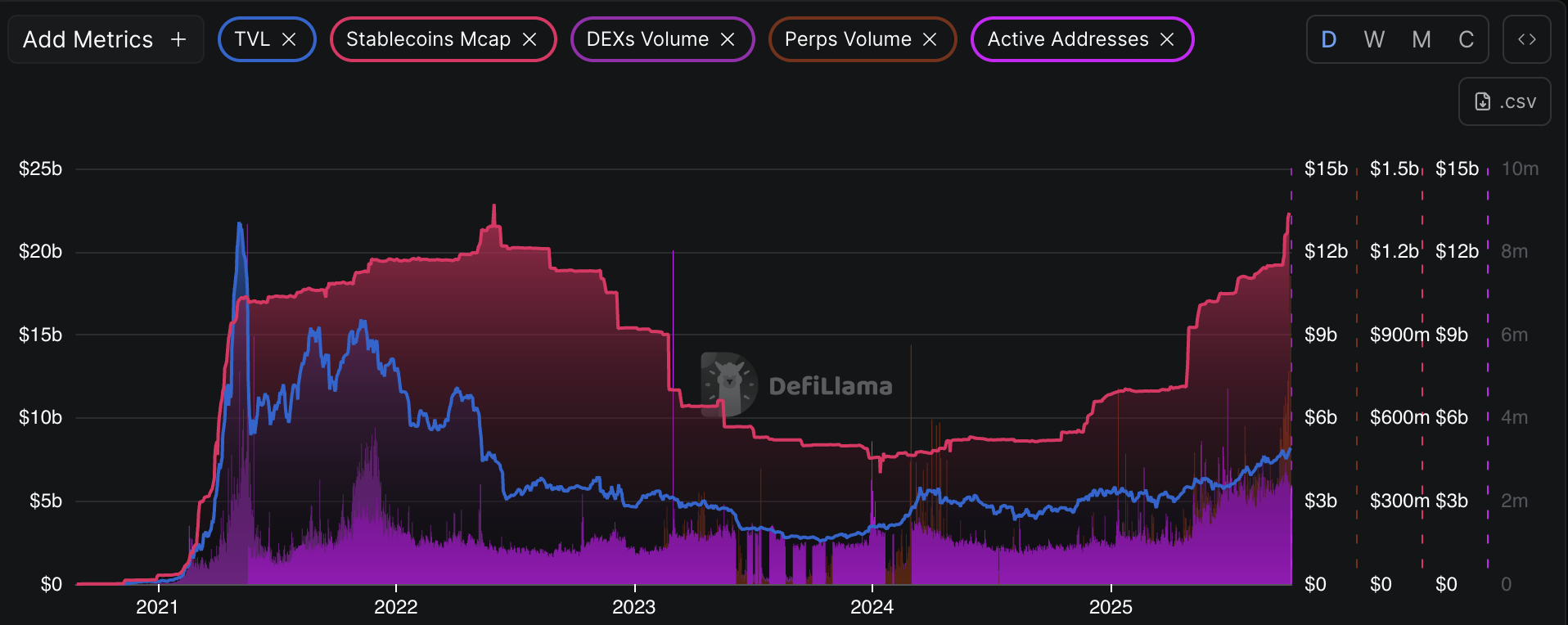Screen dimensions: 1568x625
Task: Click the plus icon beside Add Metrics
Action: (x=178, y=39)
